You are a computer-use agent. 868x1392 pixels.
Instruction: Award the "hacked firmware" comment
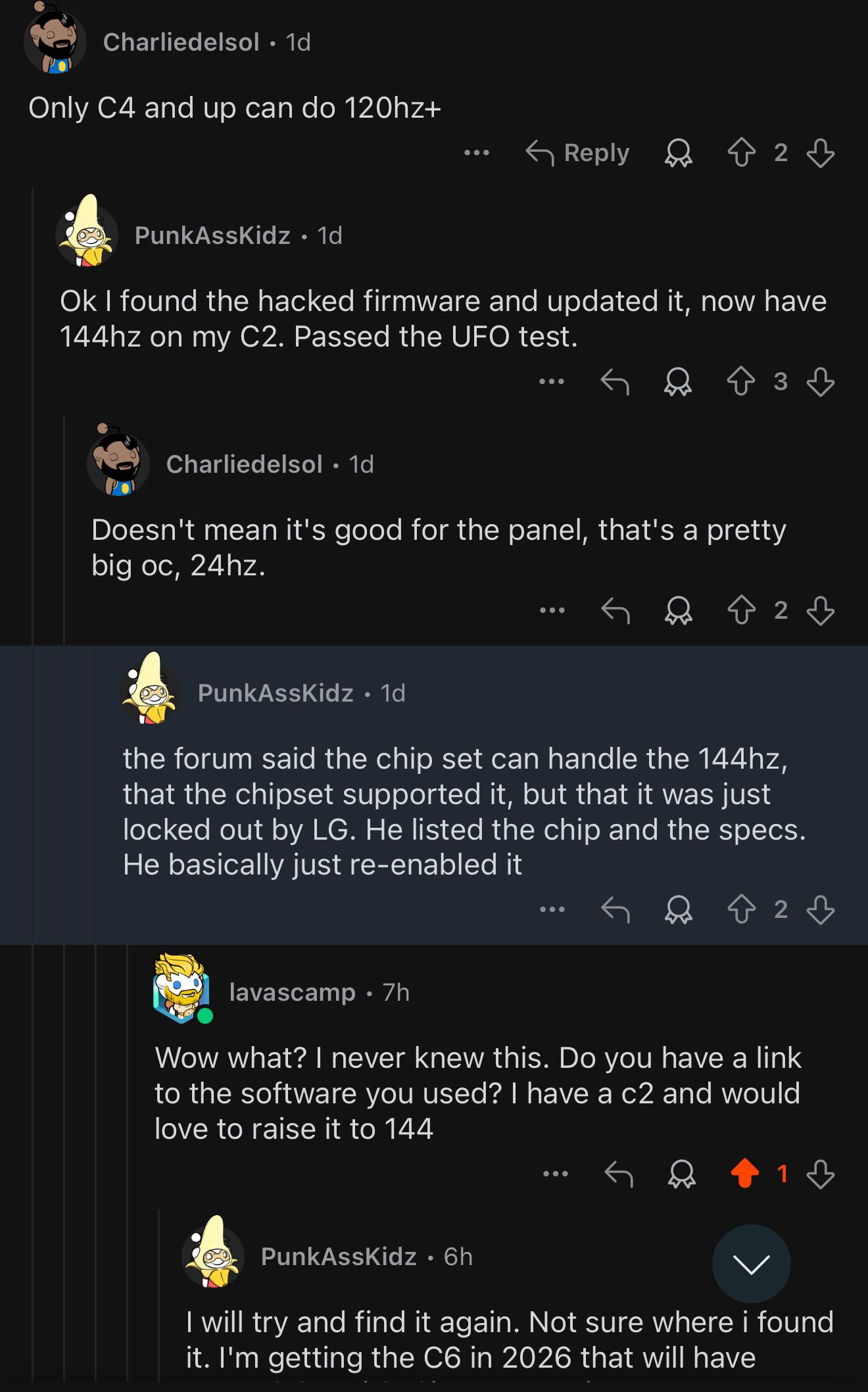click(x=678, y=381)
